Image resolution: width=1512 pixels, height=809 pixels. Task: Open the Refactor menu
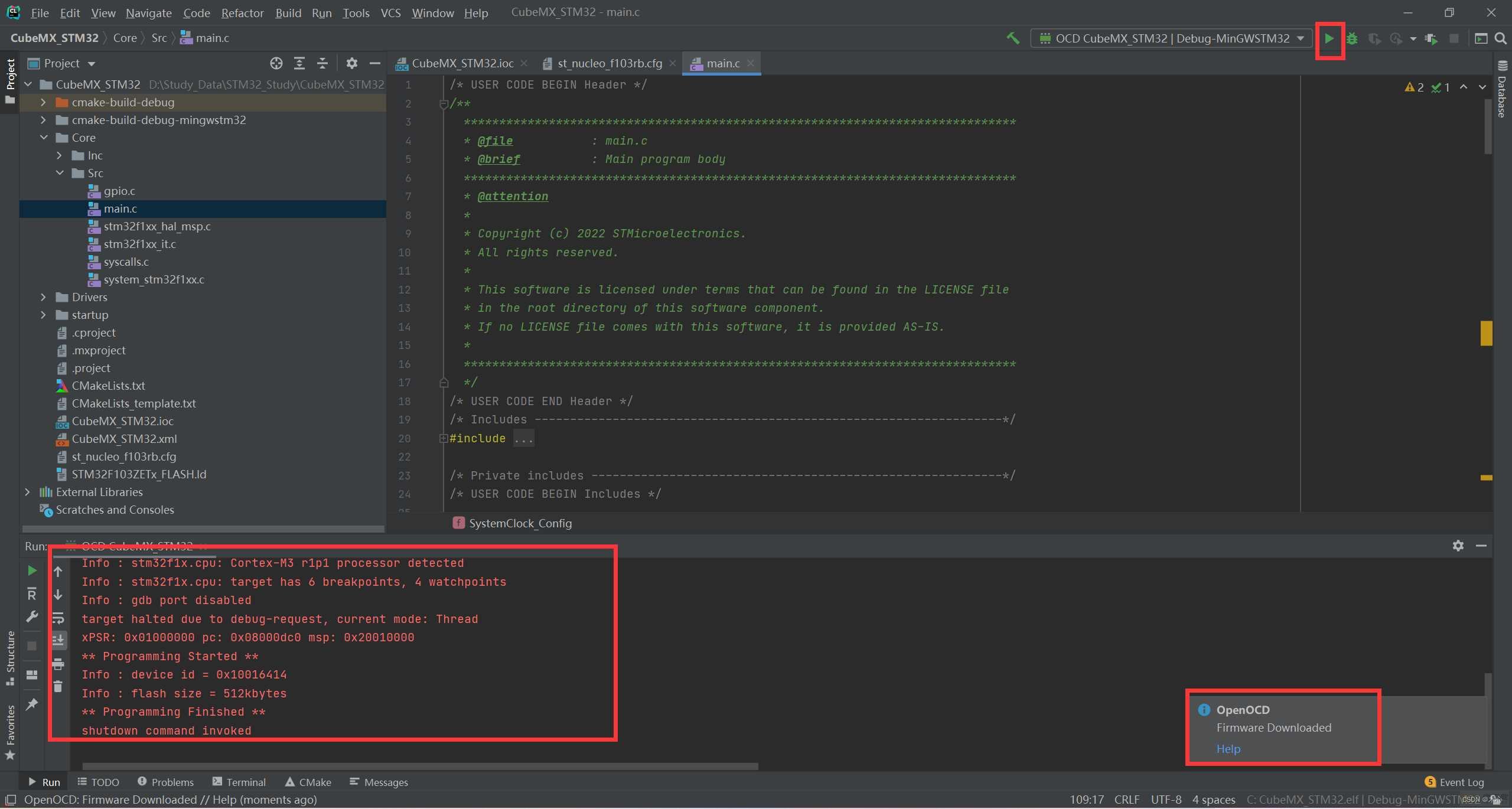coord(242,11)
